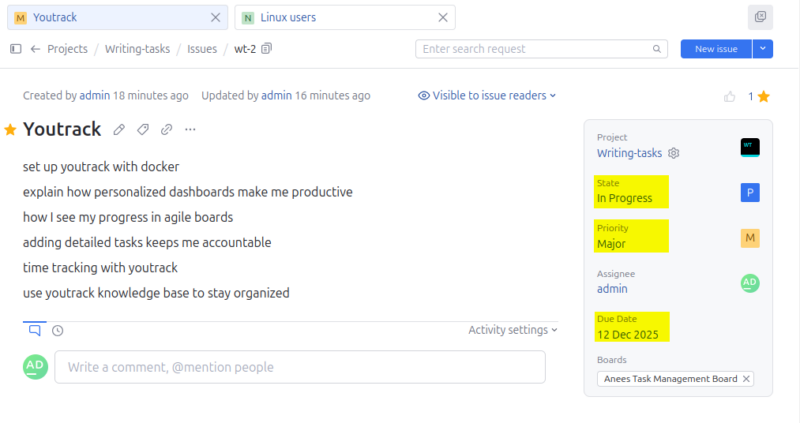Close the Youtrack tab
The height and width of the screenshot is (423, 800).
(x=216, y=17)
